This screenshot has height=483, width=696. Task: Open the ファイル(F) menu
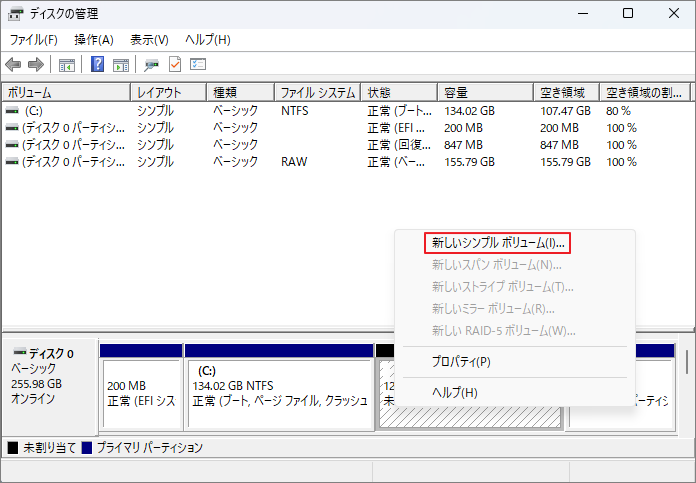coord(34,40)
